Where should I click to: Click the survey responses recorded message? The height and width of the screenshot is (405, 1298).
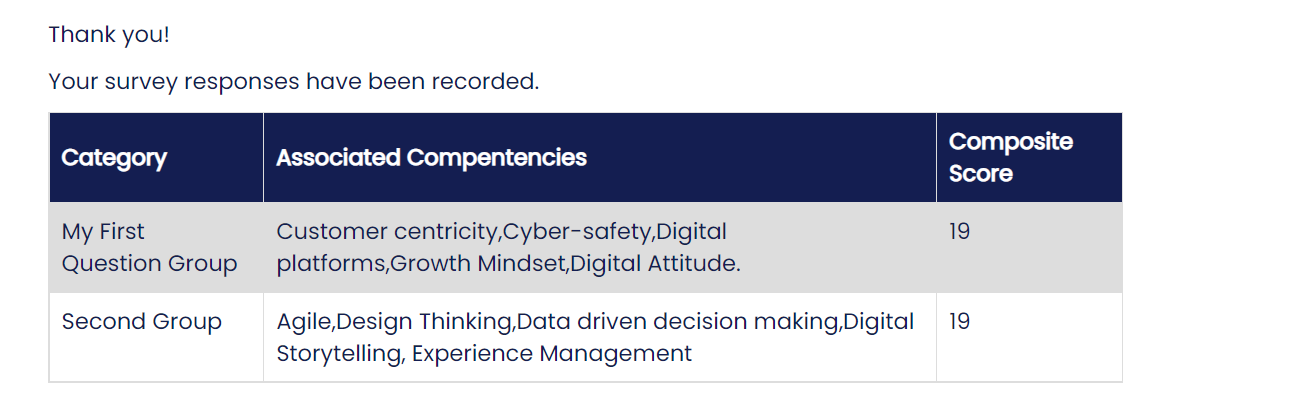[x=294, y=81]
